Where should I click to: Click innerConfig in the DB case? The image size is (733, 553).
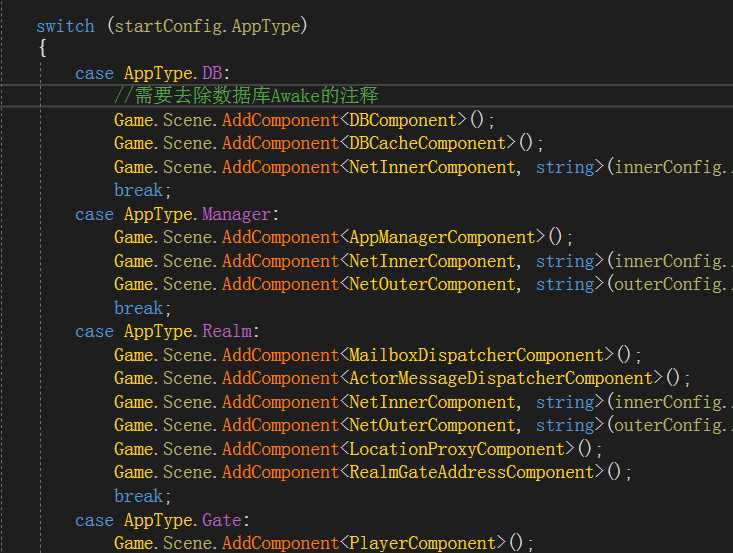click(668, 167)
